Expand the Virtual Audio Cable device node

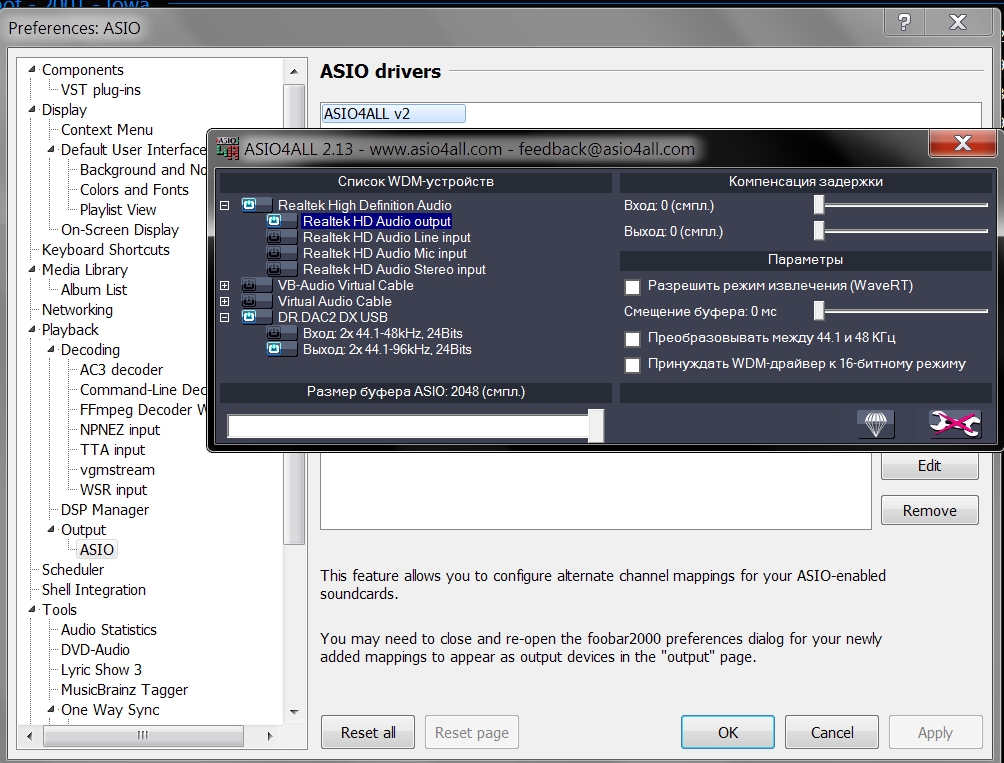tap(225, 301)
